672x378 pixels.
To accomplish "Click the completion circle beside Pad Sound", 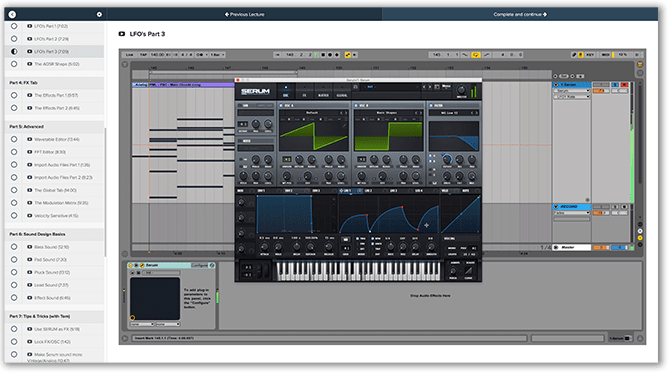I will [x=14, y=260].
